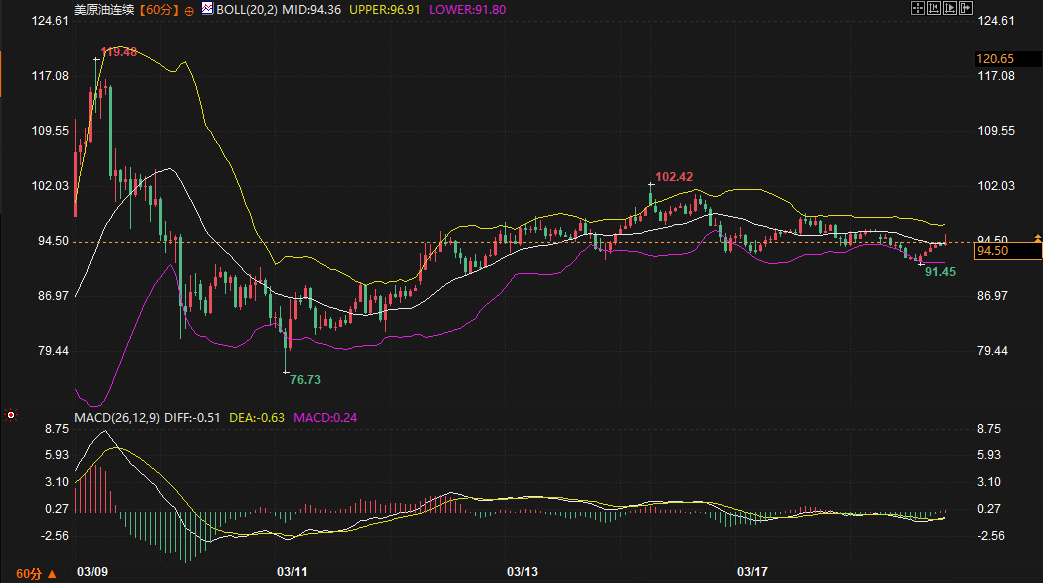Select the 03/11 date on time axis

coord(291,572)
